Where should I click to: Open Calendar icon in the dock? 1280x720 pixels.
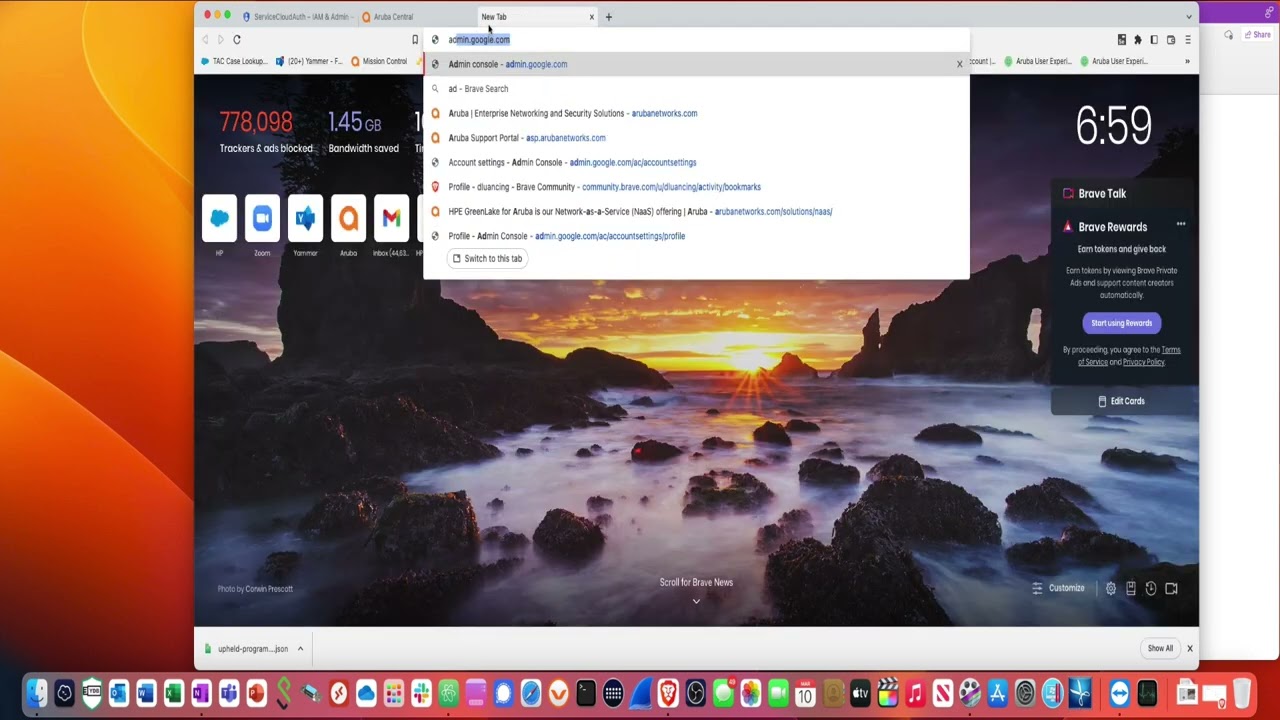click(x=805, y=692)
